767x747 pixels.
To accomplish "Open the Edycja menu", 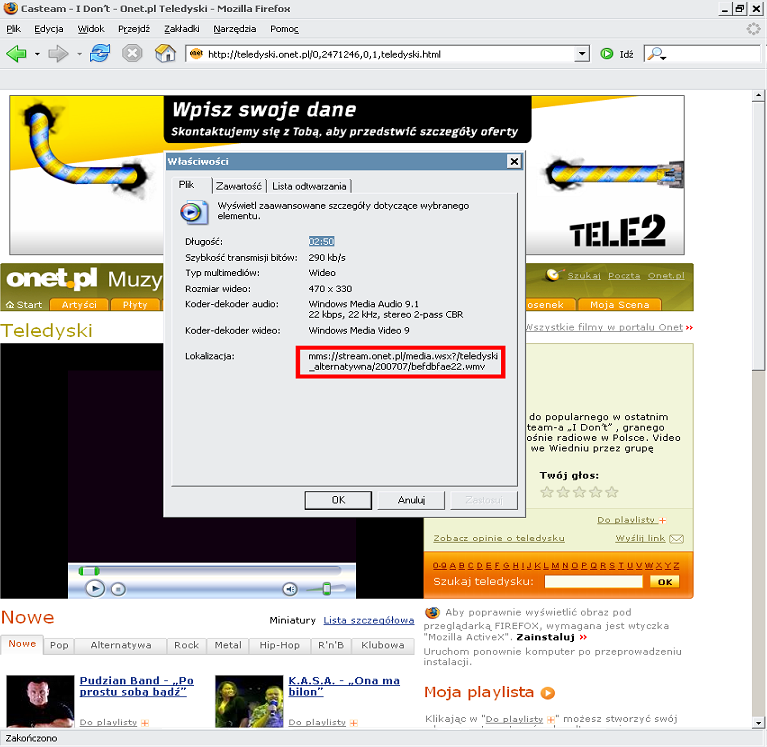I will [x=48, y=29].
